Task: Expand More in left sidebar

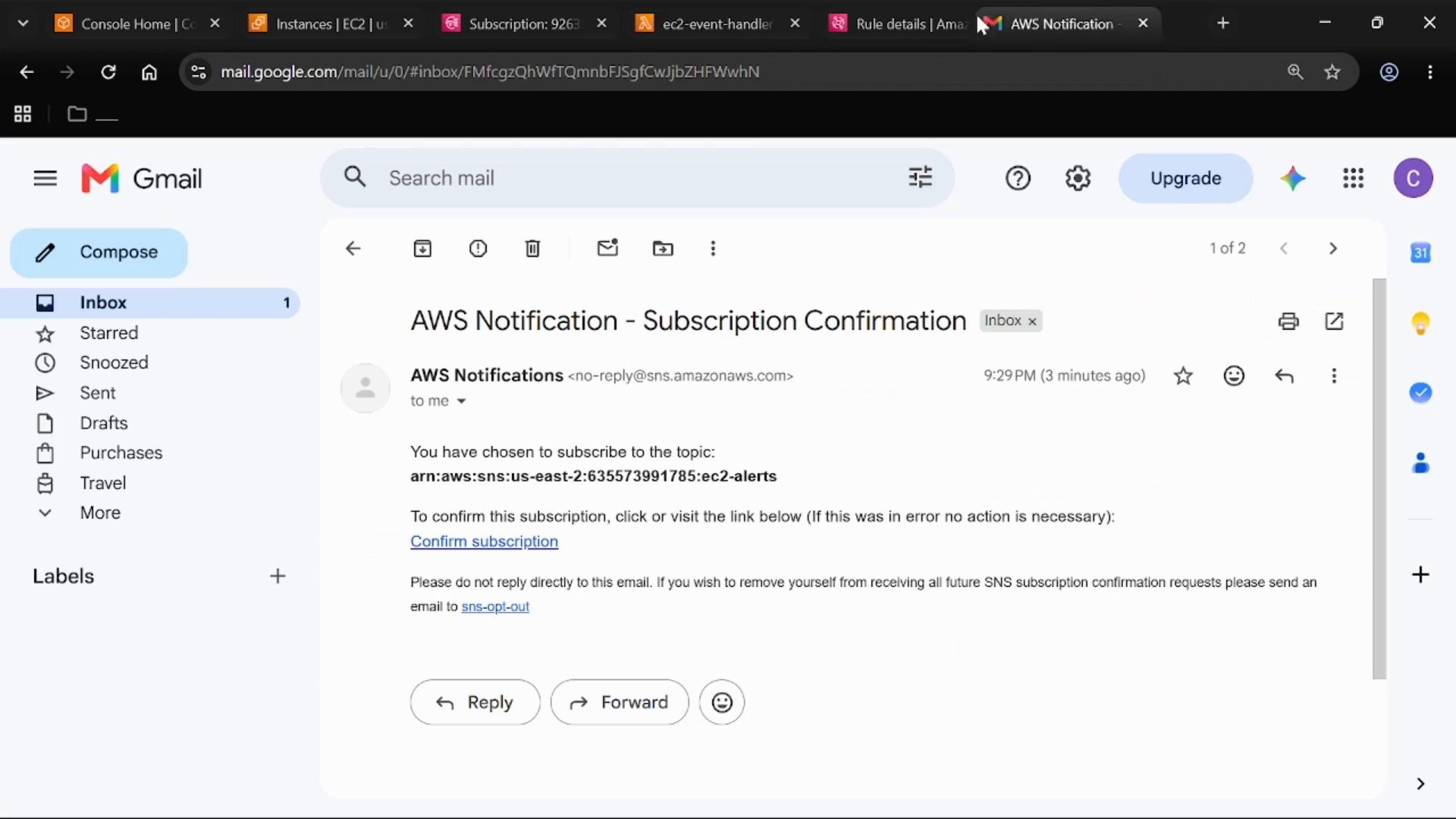Action: 100,513
